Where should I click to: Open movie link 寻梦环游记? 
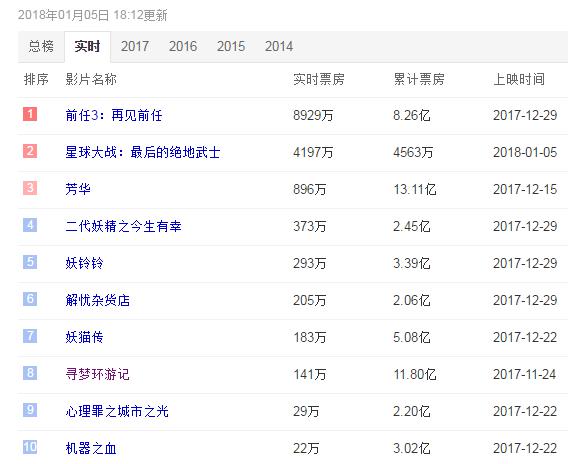(x=97, y=374)
